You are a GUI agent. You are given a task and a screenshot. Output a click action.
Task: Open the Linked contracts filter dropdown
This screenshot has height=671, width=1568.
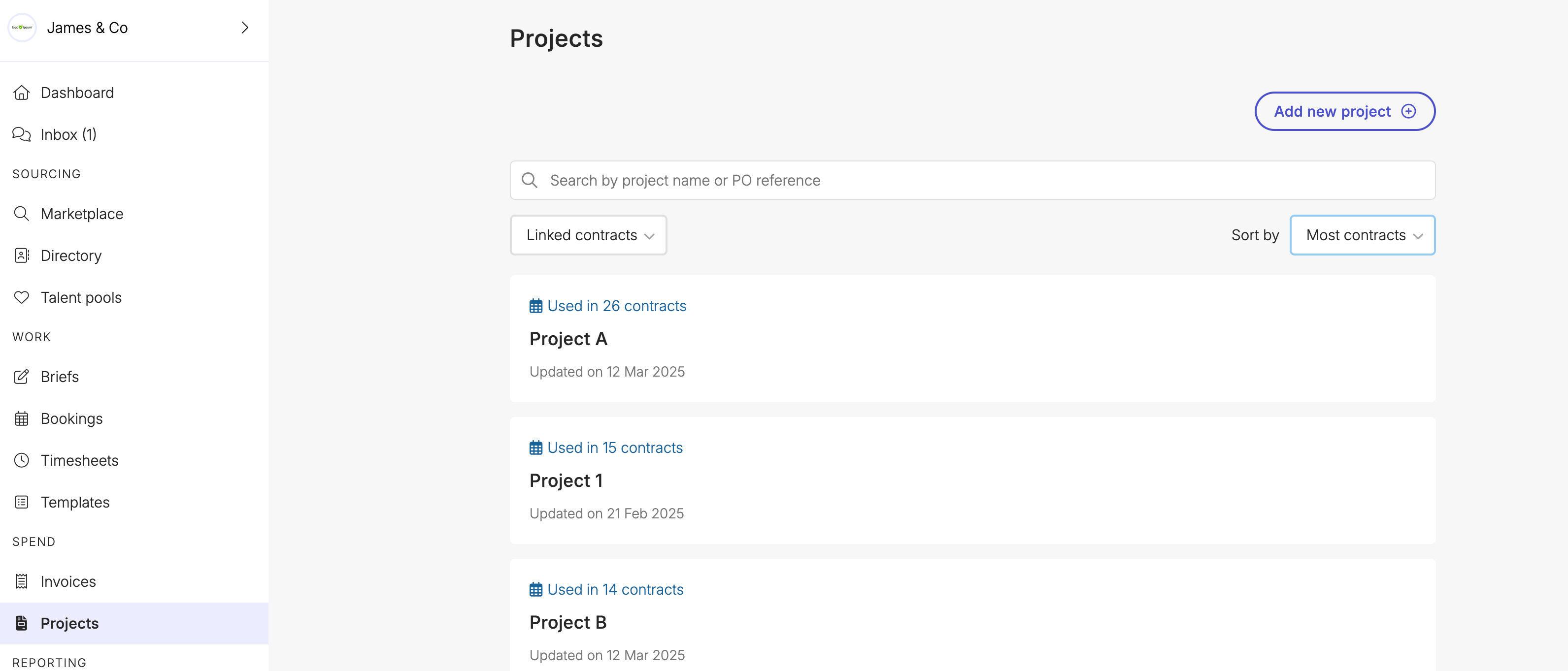pos(588,235)
